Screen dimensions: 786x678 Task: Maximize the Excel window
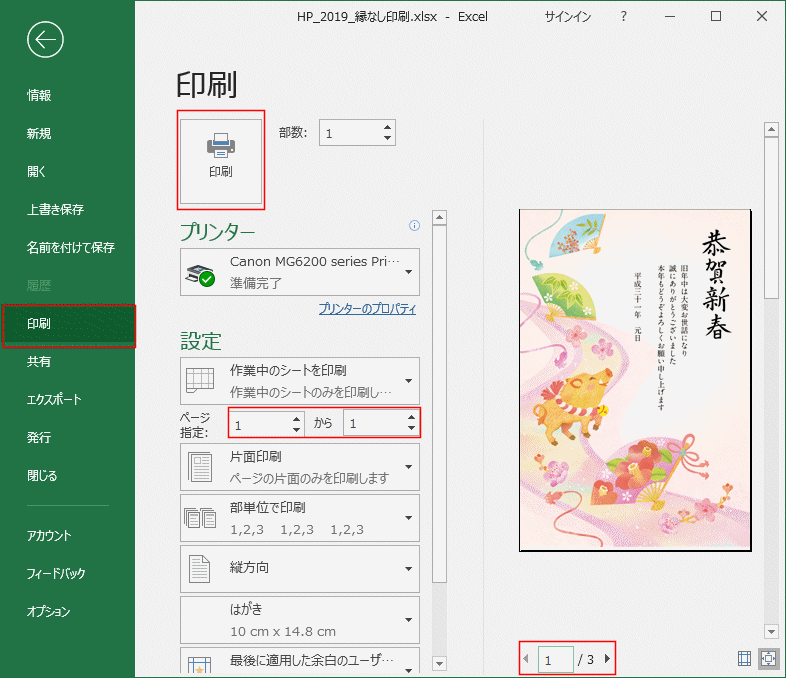click(x=716, y=17)
